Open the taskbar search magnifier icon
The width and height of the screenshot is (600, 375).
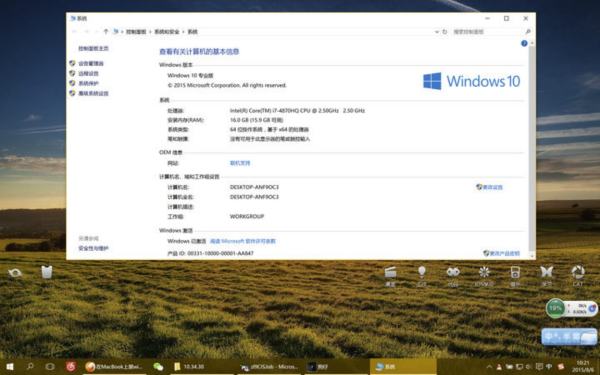pos(30,366)
